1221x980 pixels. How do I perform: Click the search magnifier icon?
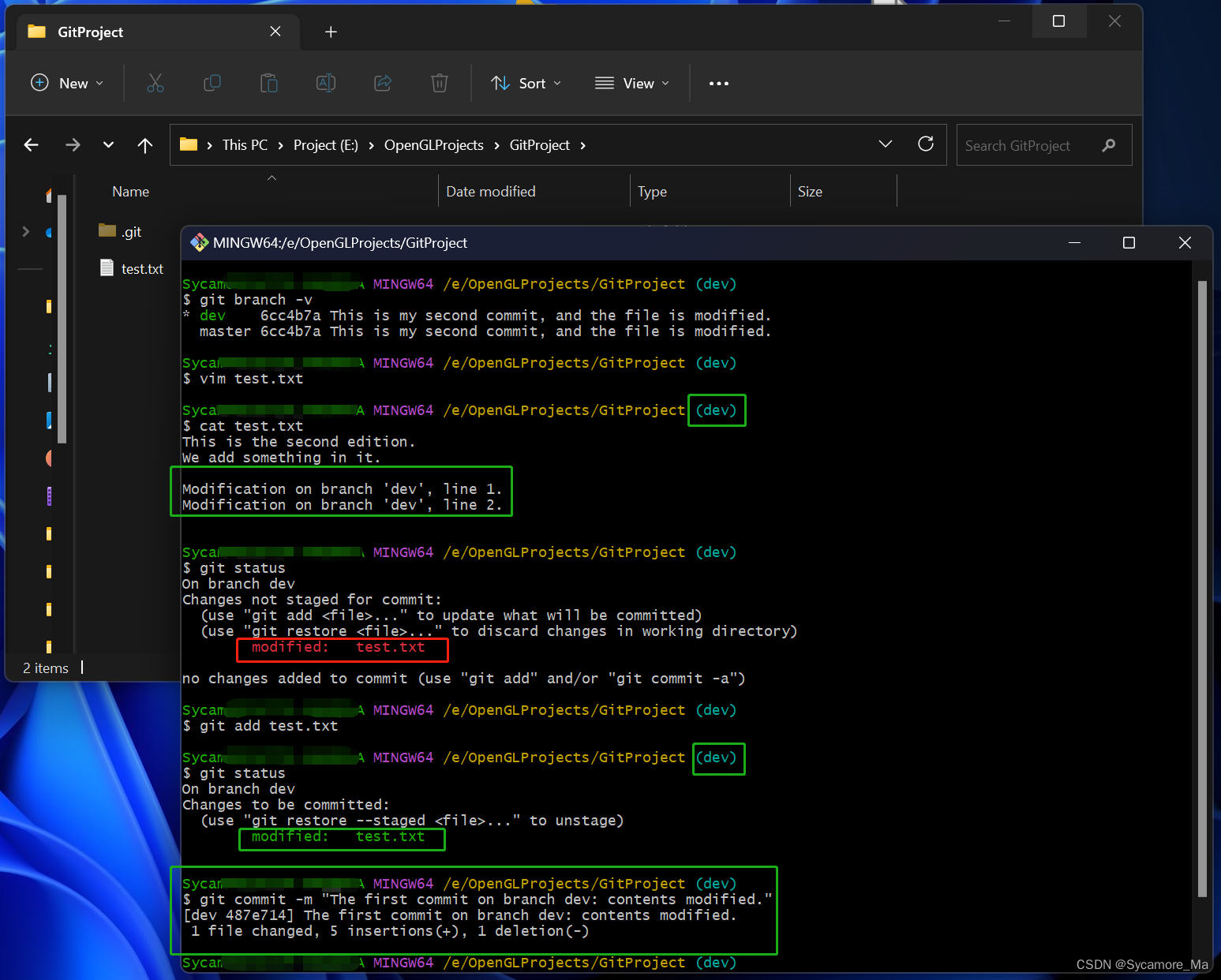point(1109,145)
